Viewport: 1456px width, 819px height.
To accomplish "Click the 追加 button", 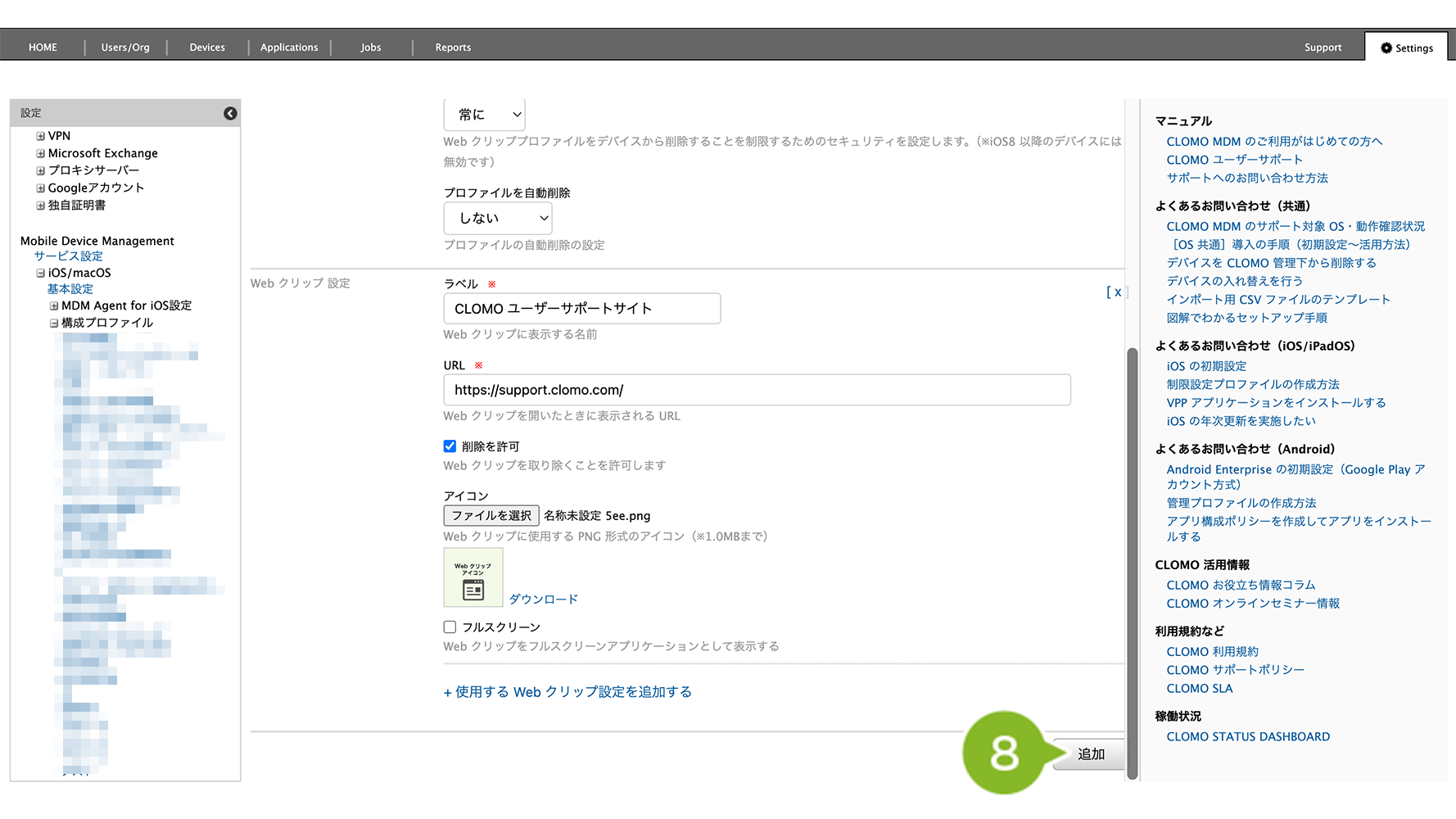I will (1090, 754).
